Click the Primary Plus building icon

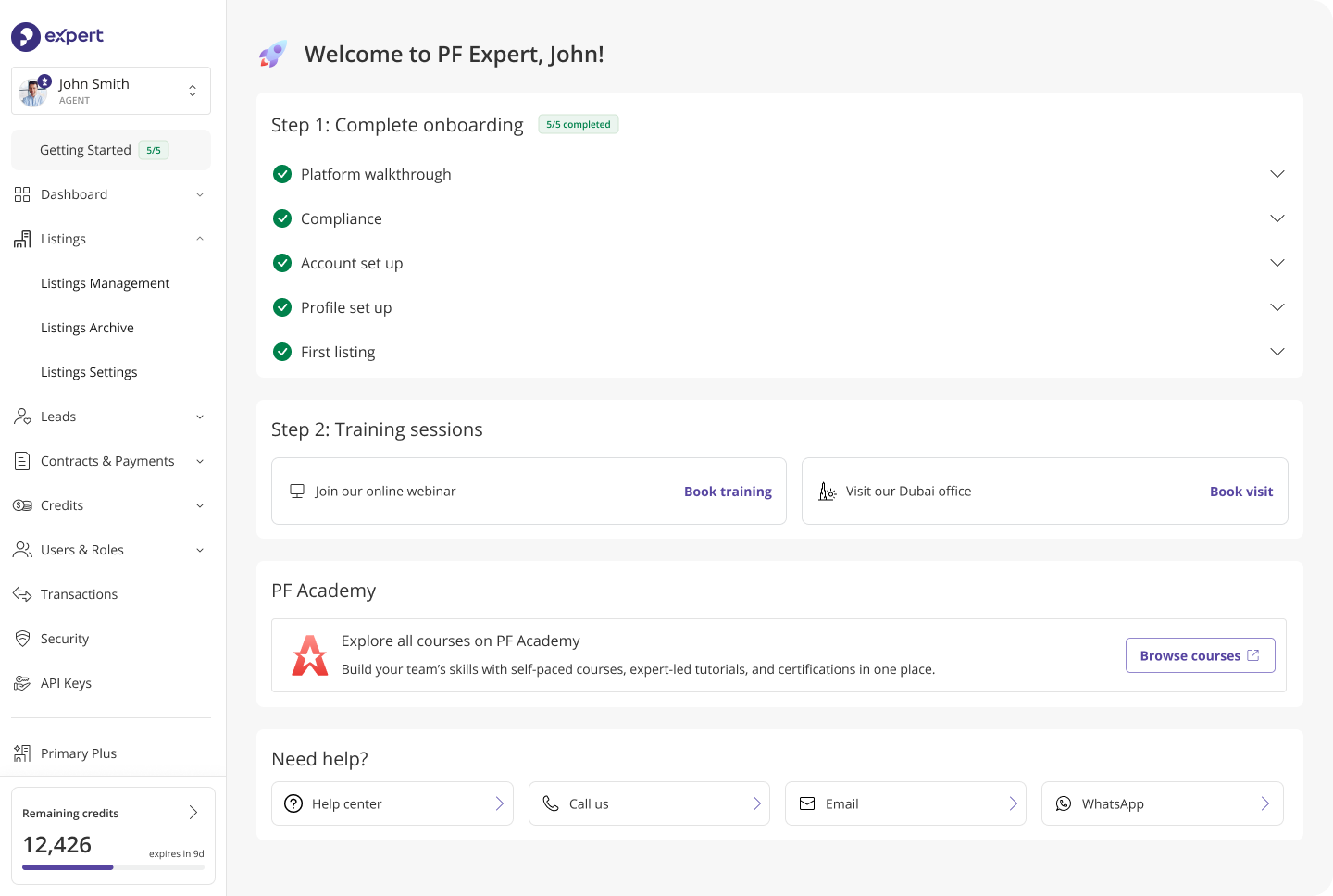coord(22,753)
